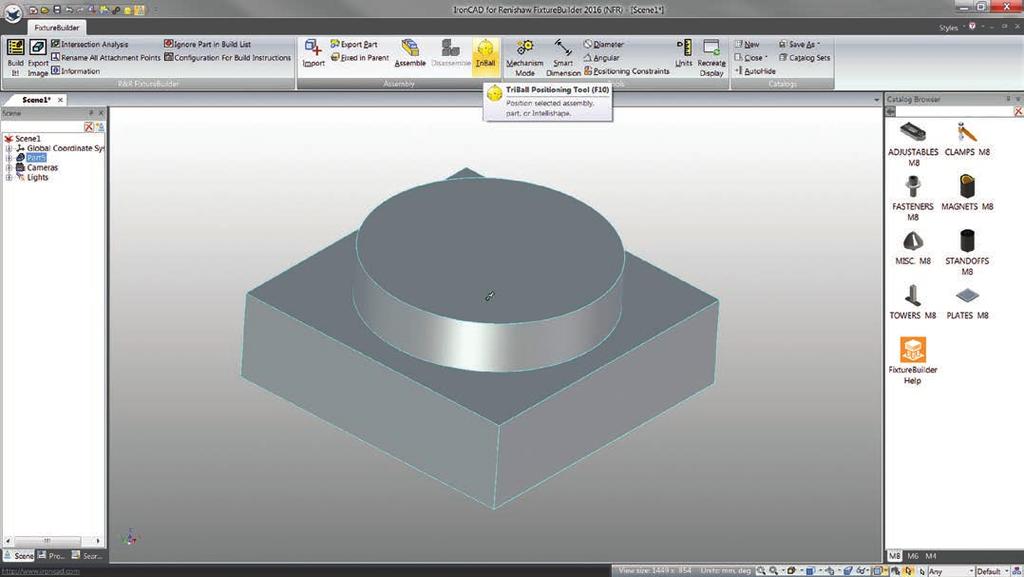
Task: Open the Default configuration dropdown
Action: click(x=991, y=571)
